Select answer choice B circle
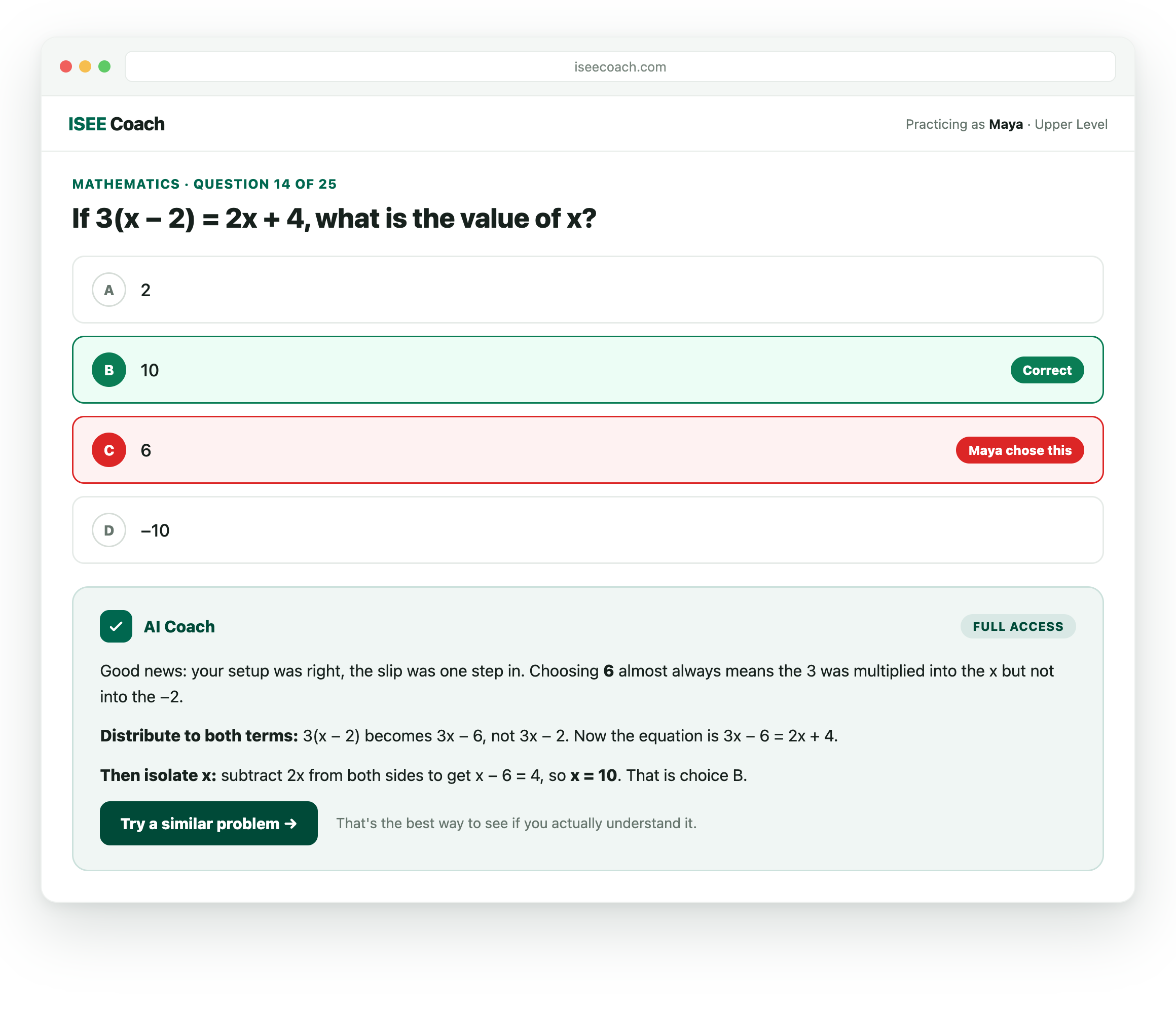 [108, 370]
